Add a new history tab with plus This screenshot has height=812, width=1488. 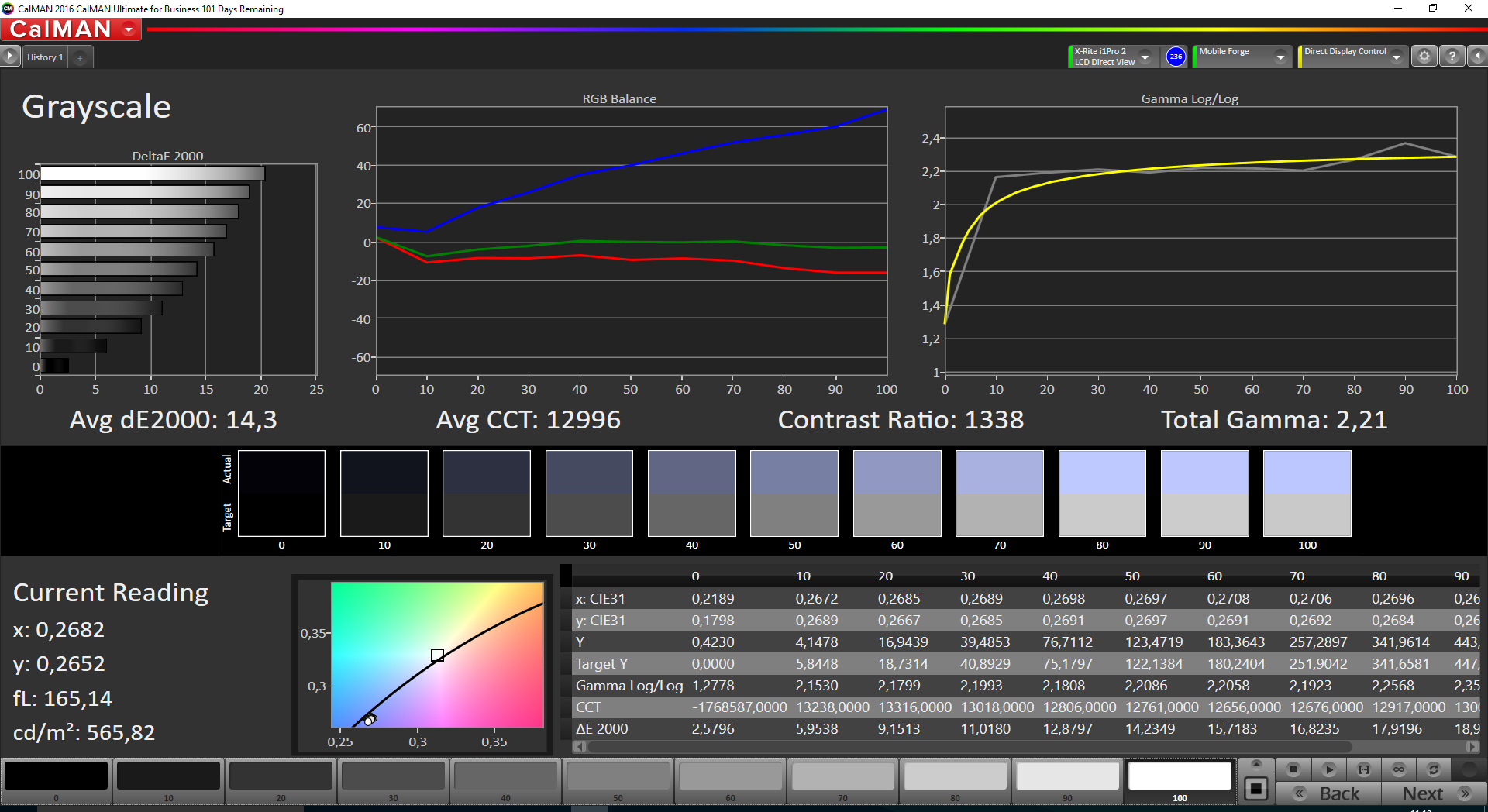(80, 57)
